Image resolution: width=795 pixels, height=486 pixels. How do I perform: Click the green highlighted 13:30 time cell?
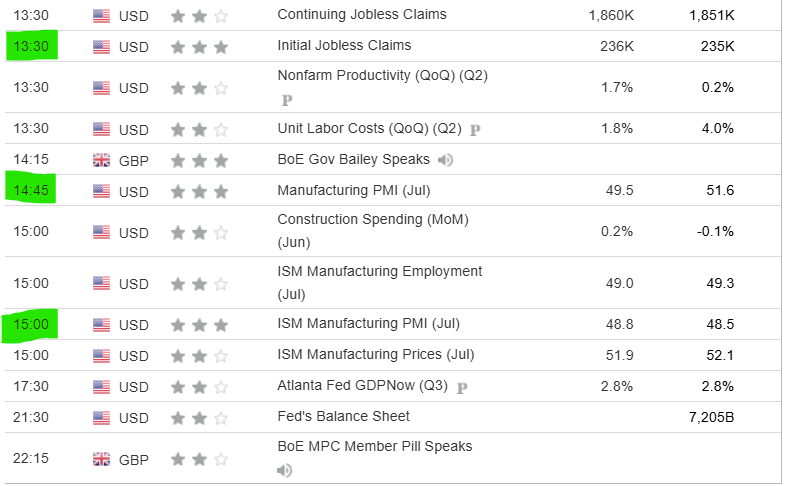(30, 46)
